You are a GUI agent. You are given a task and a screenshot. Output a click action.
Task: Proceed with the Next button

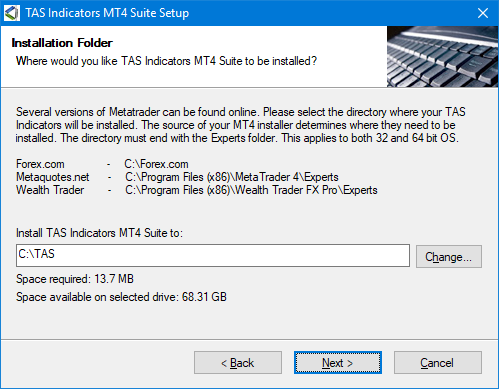pos(338,362)
